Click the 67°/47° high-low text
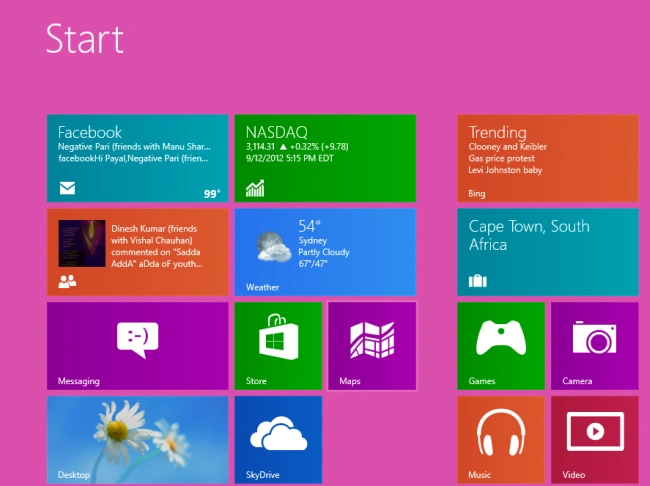The width and height of the screenshot is (650, 486). point(313,264)
